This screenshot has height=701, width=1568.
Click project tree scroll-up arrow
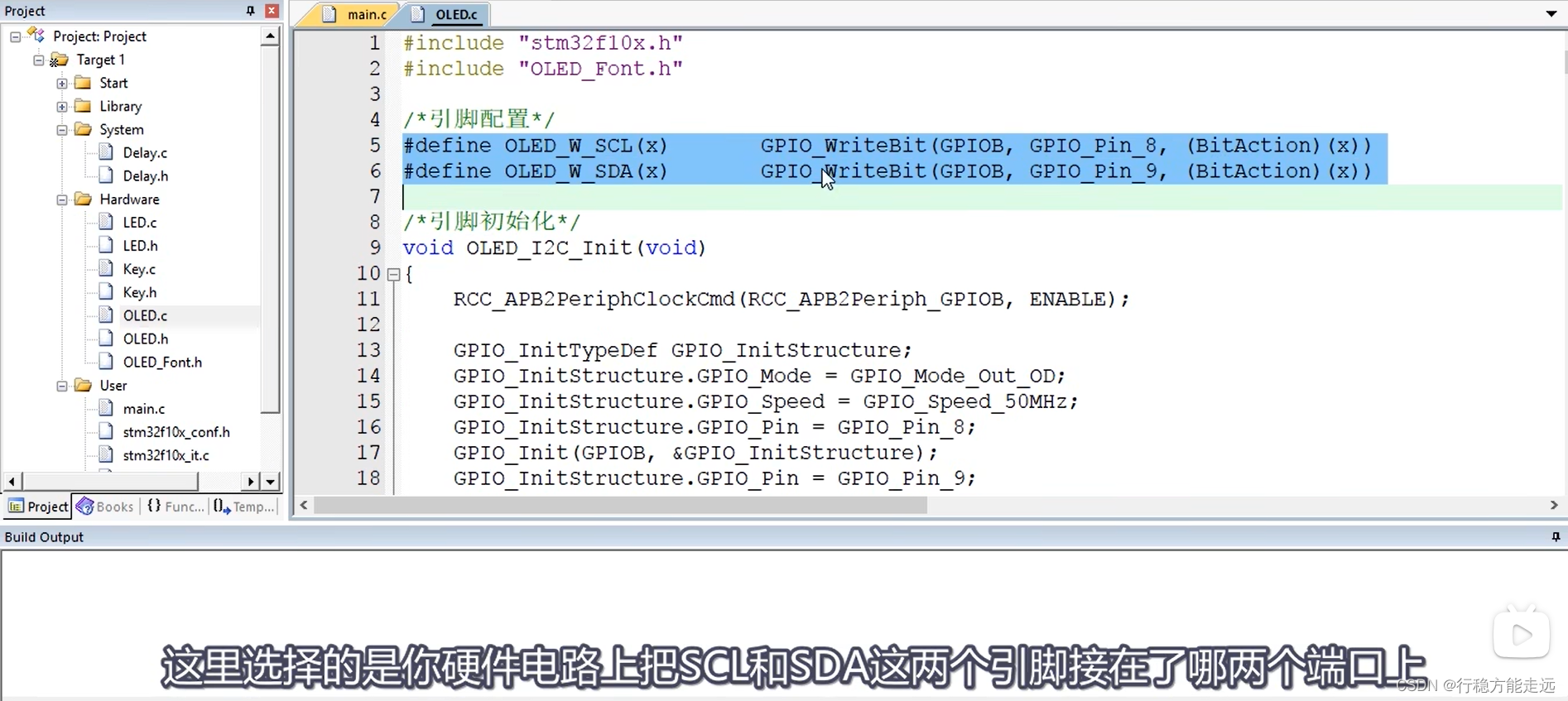[x=270, y=36]
